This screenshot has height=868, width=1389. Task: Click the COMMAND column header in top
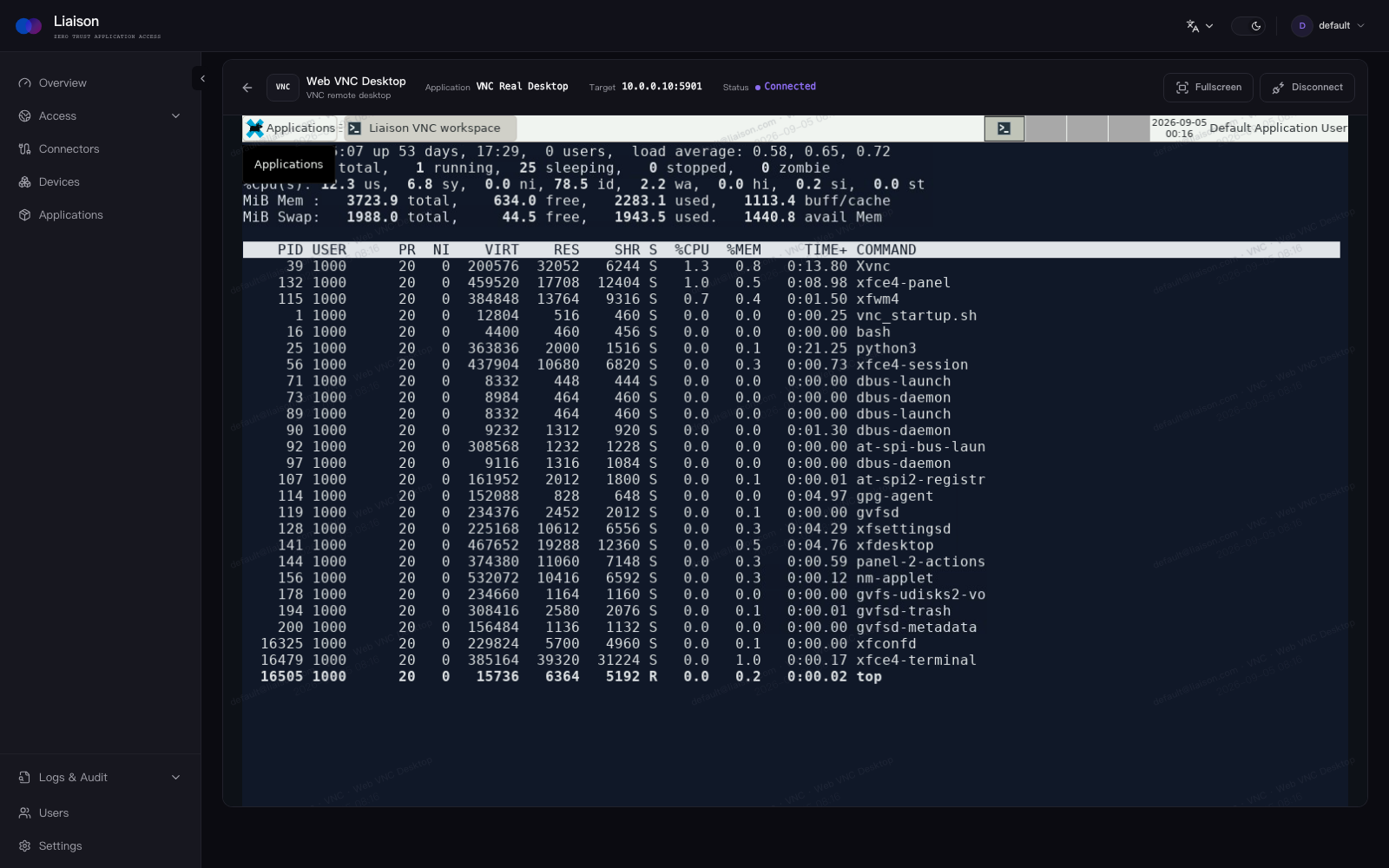click(885, 250)
